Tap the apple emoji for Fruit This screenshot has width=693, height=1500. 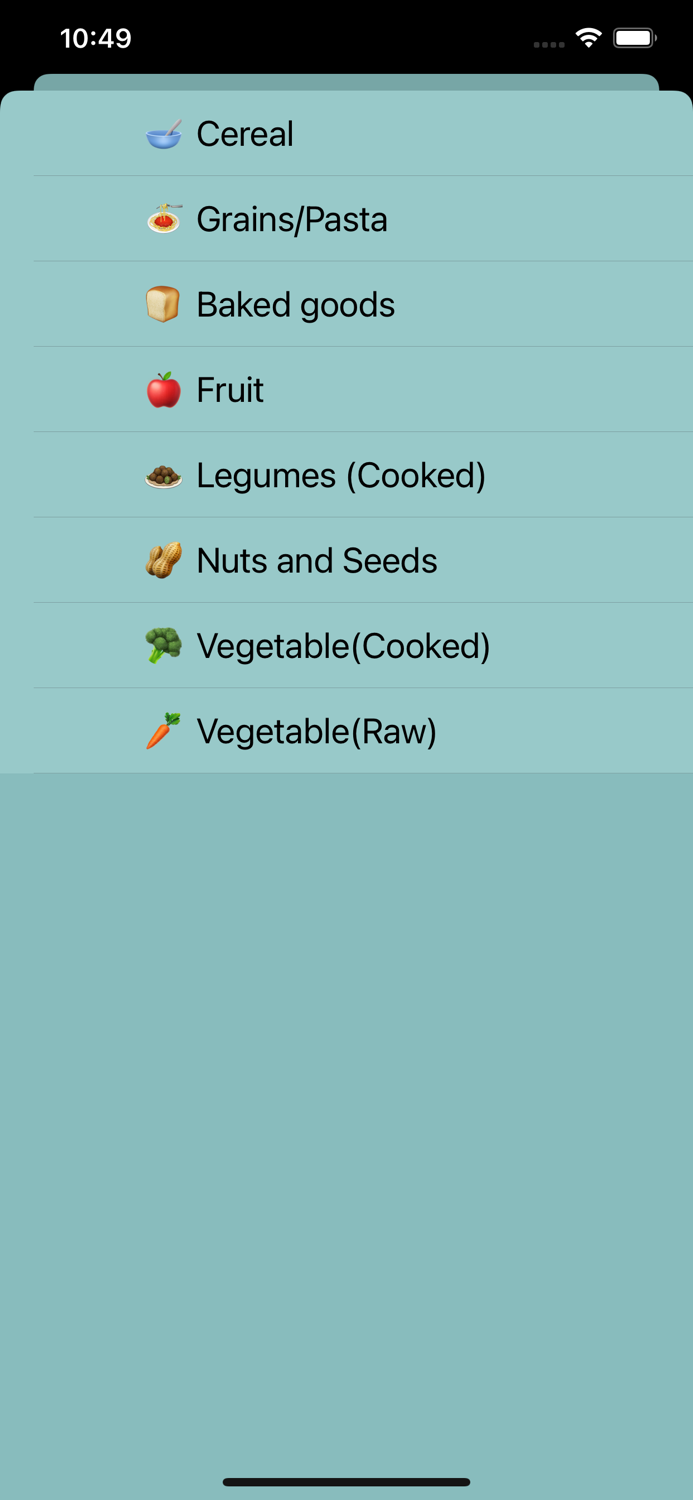165,390
